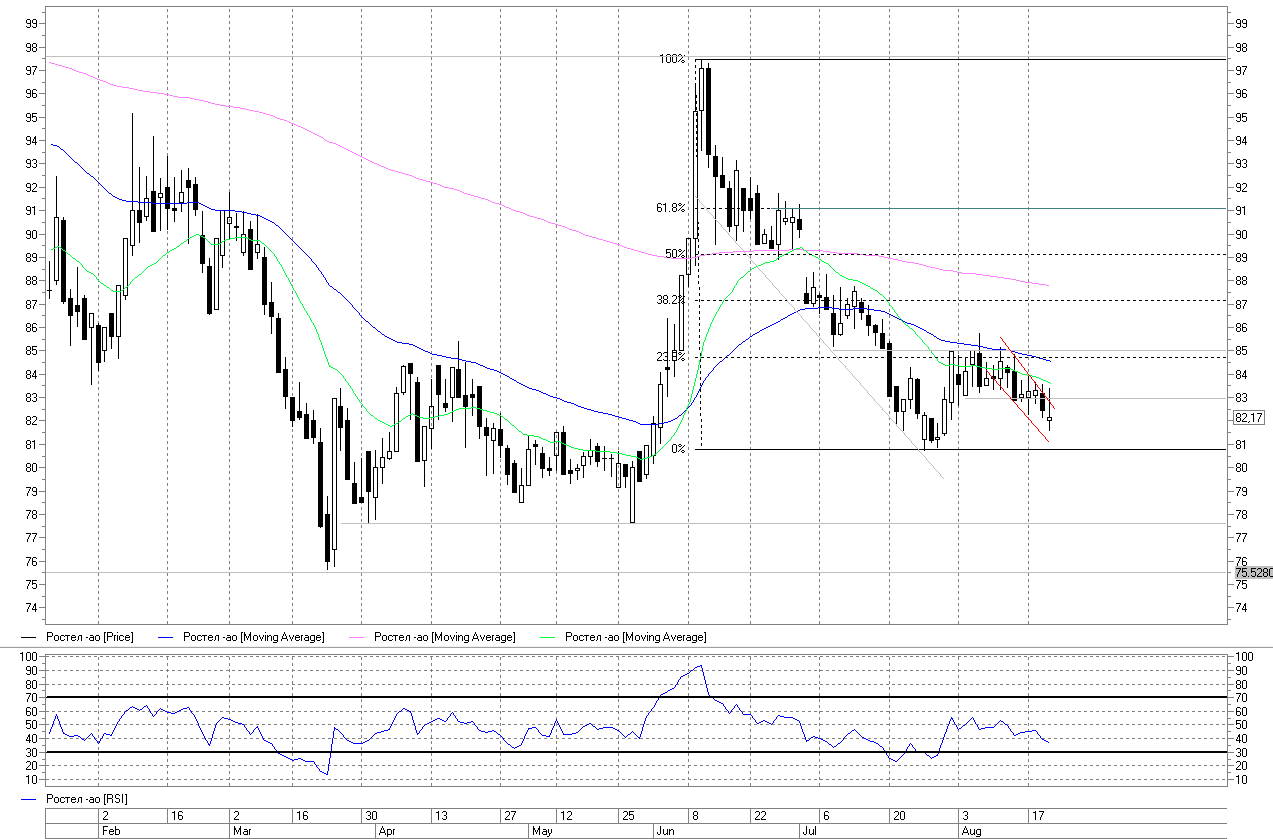Click the Ростел -ao [RSI] legend label
The width and height of the screenshot is (1273, 839).
click(86, 798)
